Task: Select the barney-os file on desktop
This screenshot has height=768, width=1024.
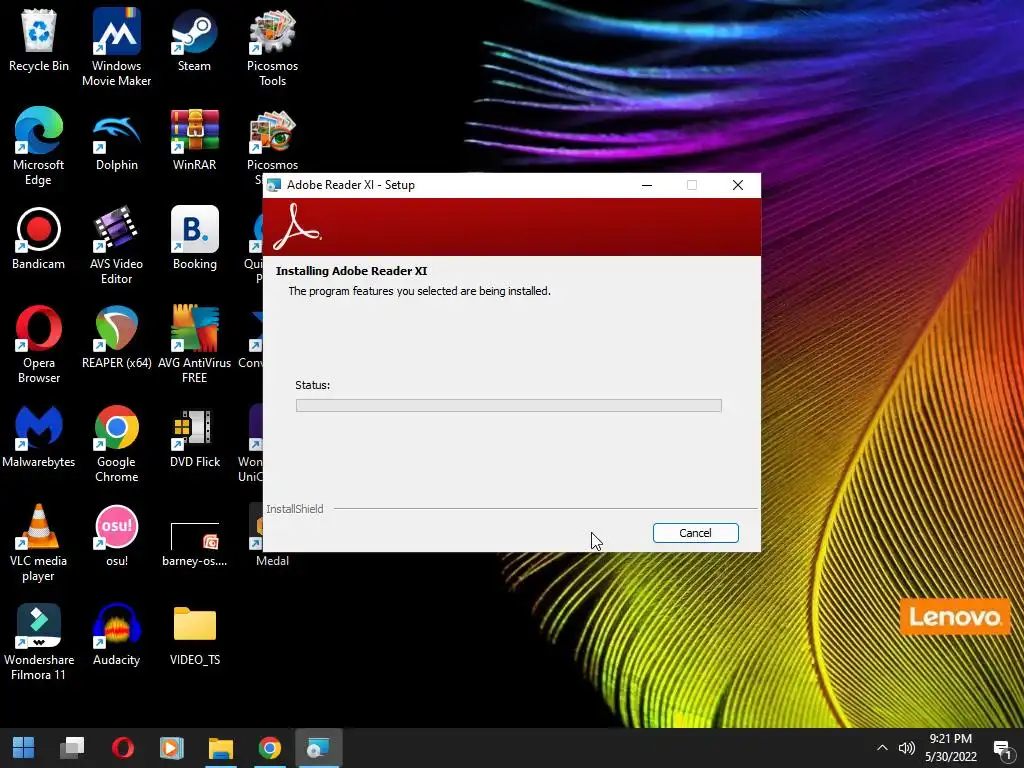Action: click(195, 543)
